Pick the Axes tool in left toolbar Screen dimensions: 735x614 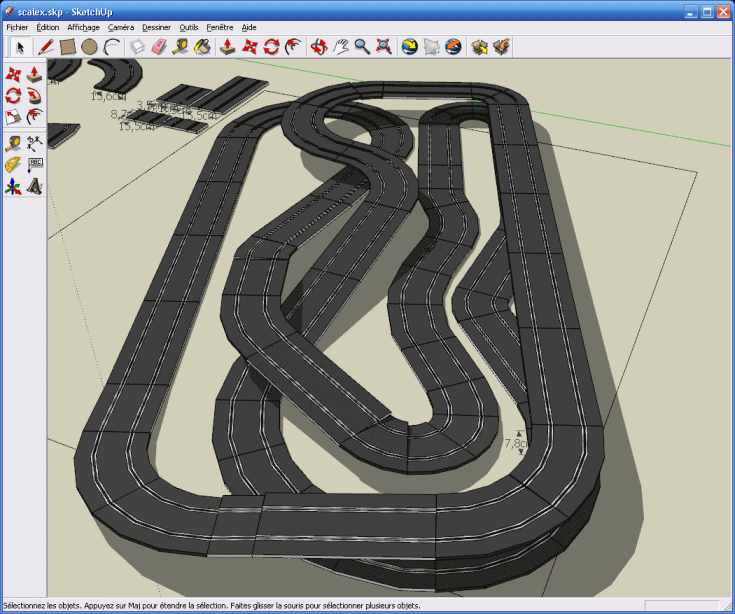pos(13,186)
